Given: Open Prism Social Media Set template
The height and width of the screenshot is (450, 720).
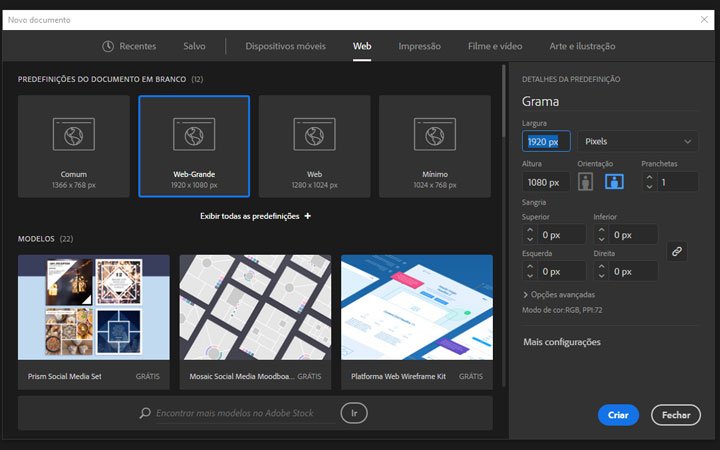Looking at the screenshot, I should (x=94, y=322).
